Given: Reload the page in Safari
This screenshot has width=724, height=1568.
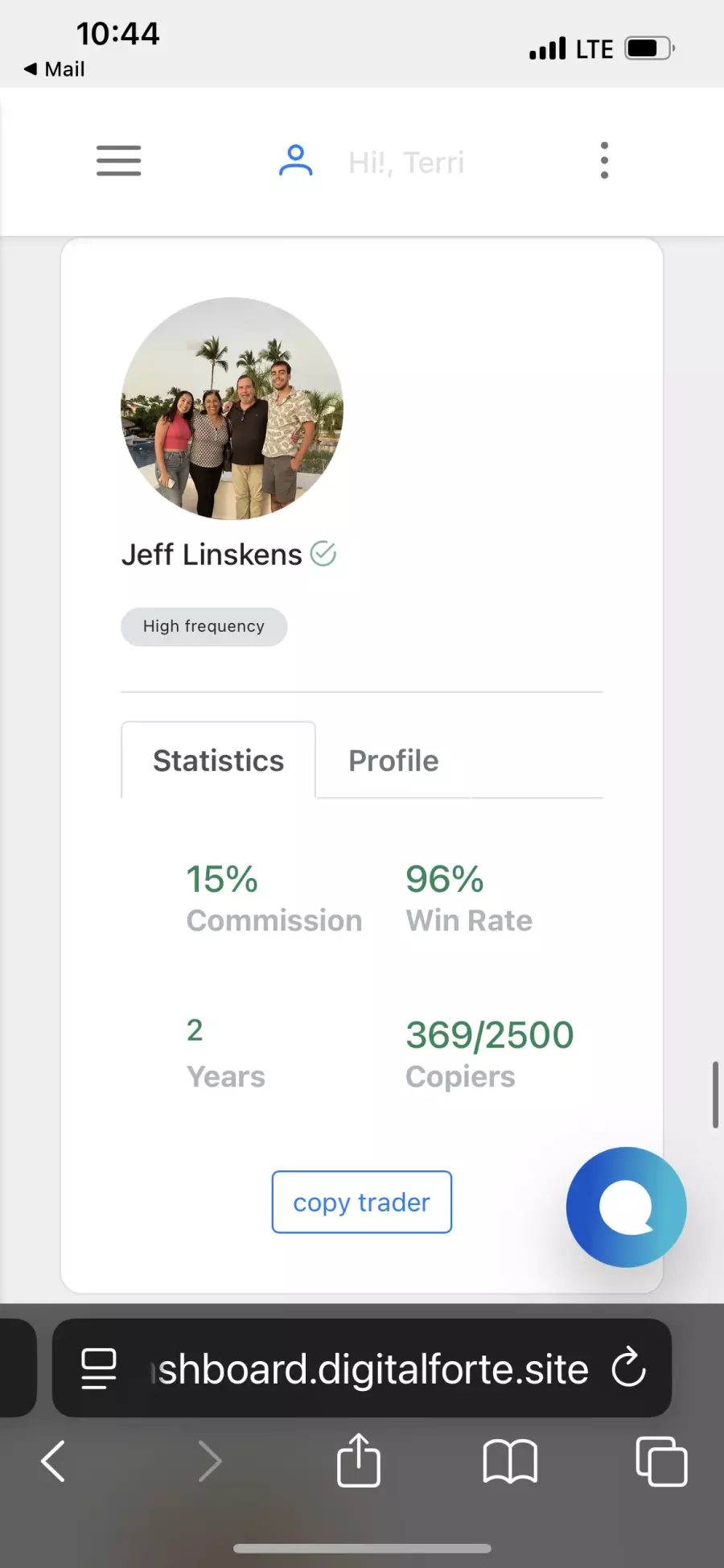Looking at the screenshot, I should (628, 1367).
